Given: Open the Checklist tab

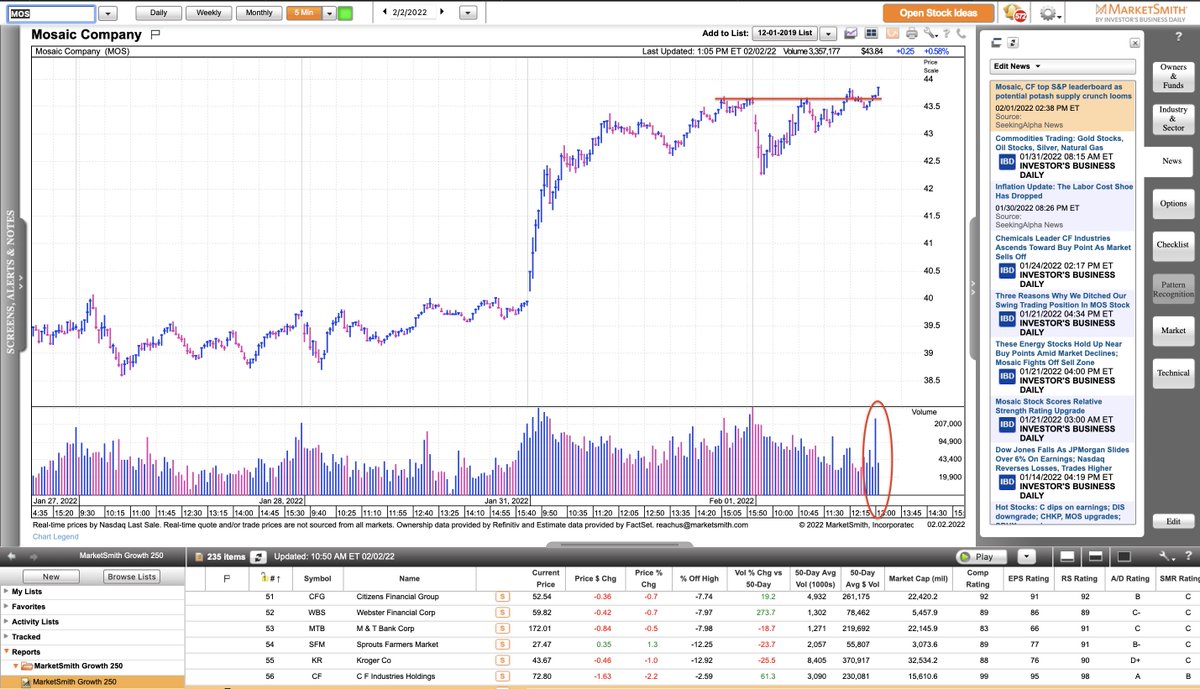Looking at the screenshot, I should click(x=1173, y=245).
